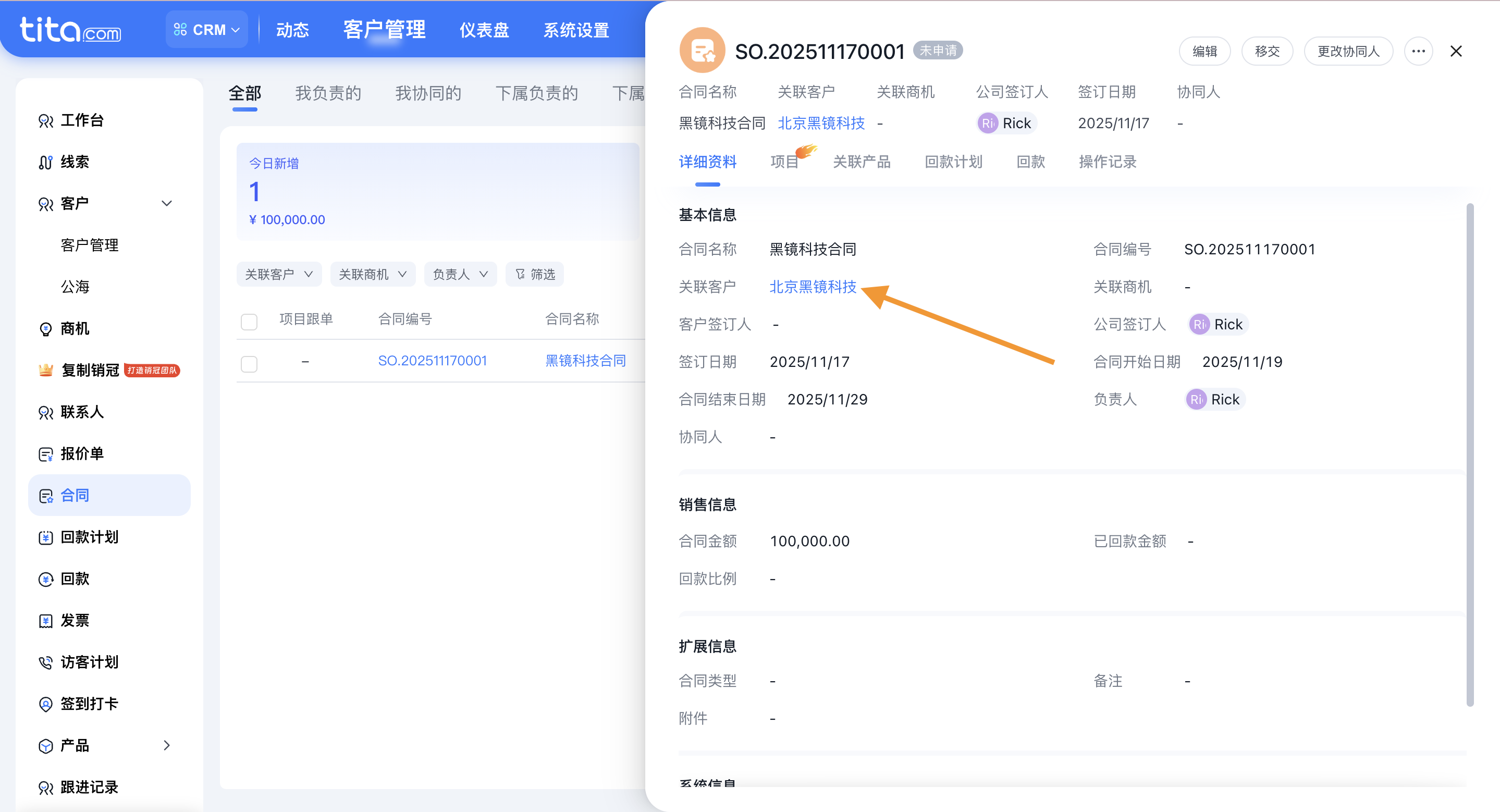Screen dimensions: 1500x812
Task: Open the 负责人 filter dropdown
Action: pyautogui.click(x=460, y=274)
